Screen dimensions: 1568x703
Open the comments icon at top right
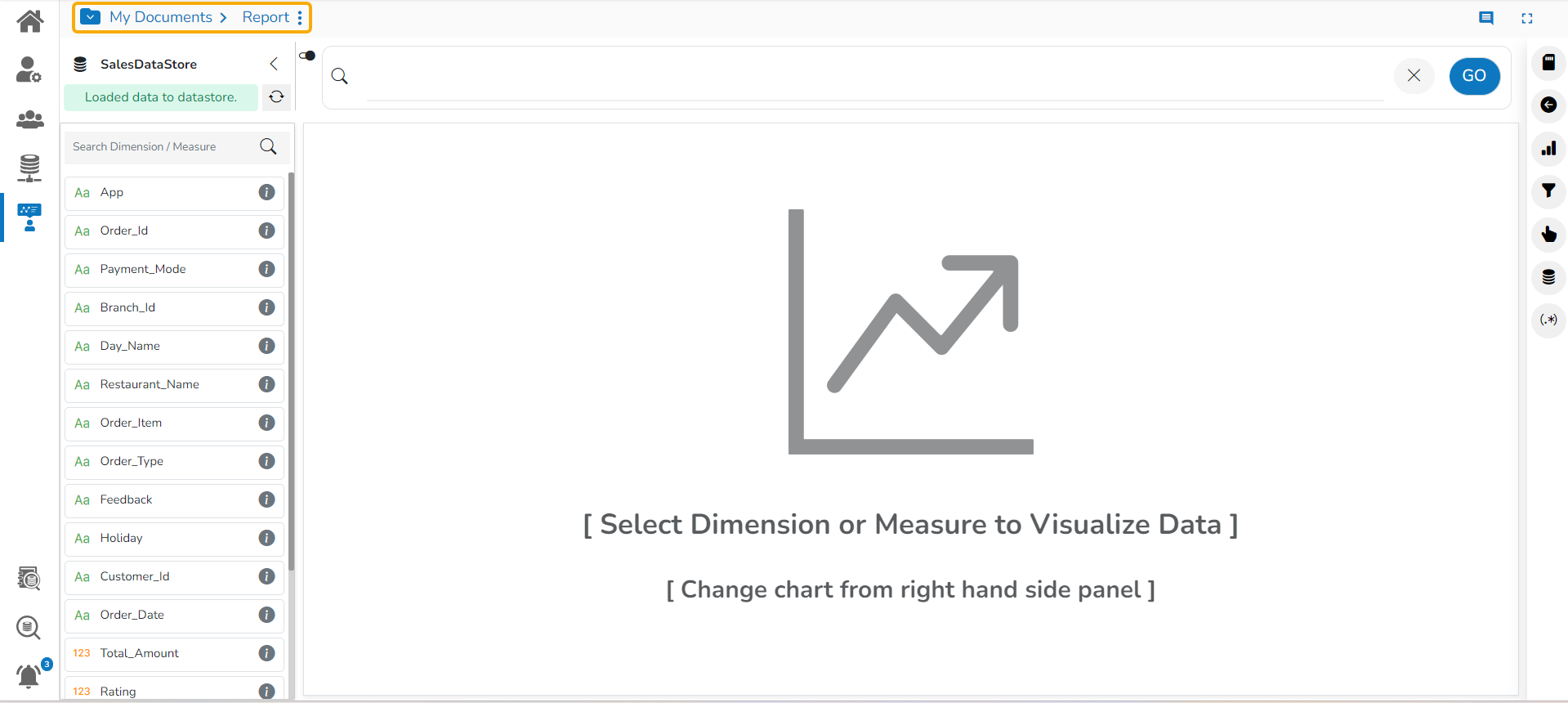click(1486, 18)
